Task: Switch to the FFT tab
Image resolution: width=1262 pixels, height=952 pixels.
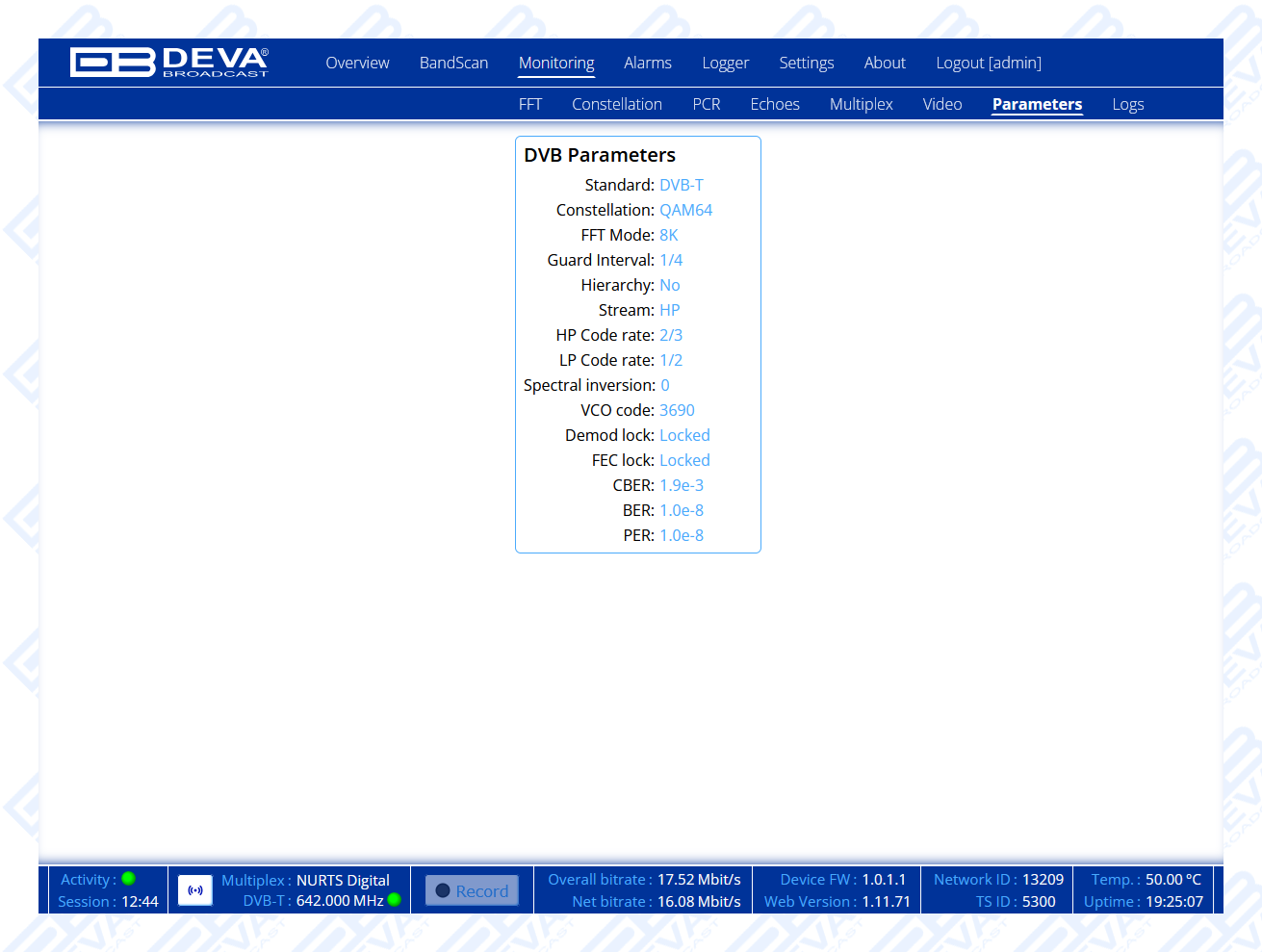Action: pos(530,105)
